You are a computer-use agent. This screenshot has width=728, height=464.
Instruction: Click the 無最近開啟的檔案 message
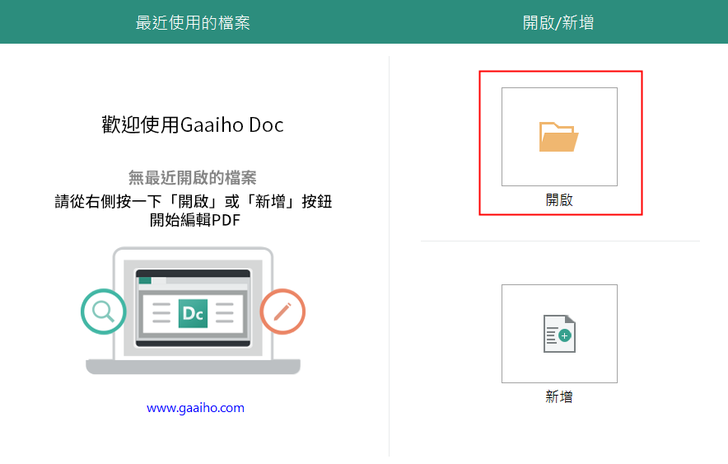click(x=192, y=177)
